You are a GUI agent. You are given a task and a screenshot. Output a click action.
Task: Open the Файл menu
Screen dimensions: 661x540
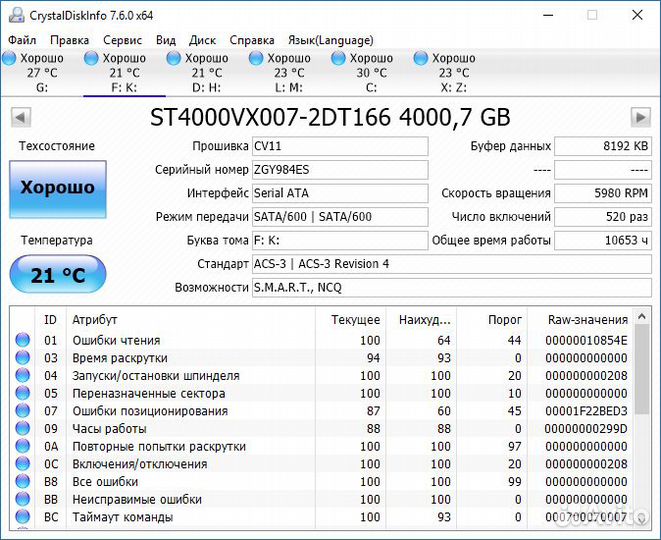(22, 40)
